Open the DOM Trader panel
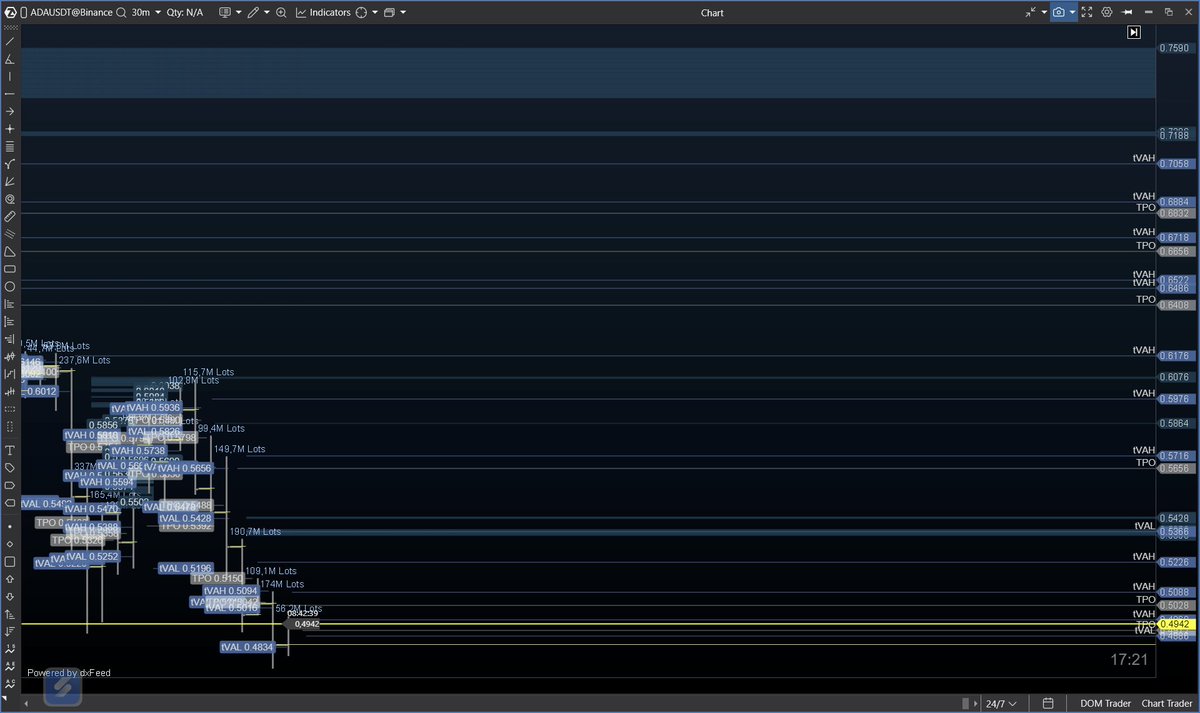Viewport: 1200px width, 713px height. (x=1104, y=703)
